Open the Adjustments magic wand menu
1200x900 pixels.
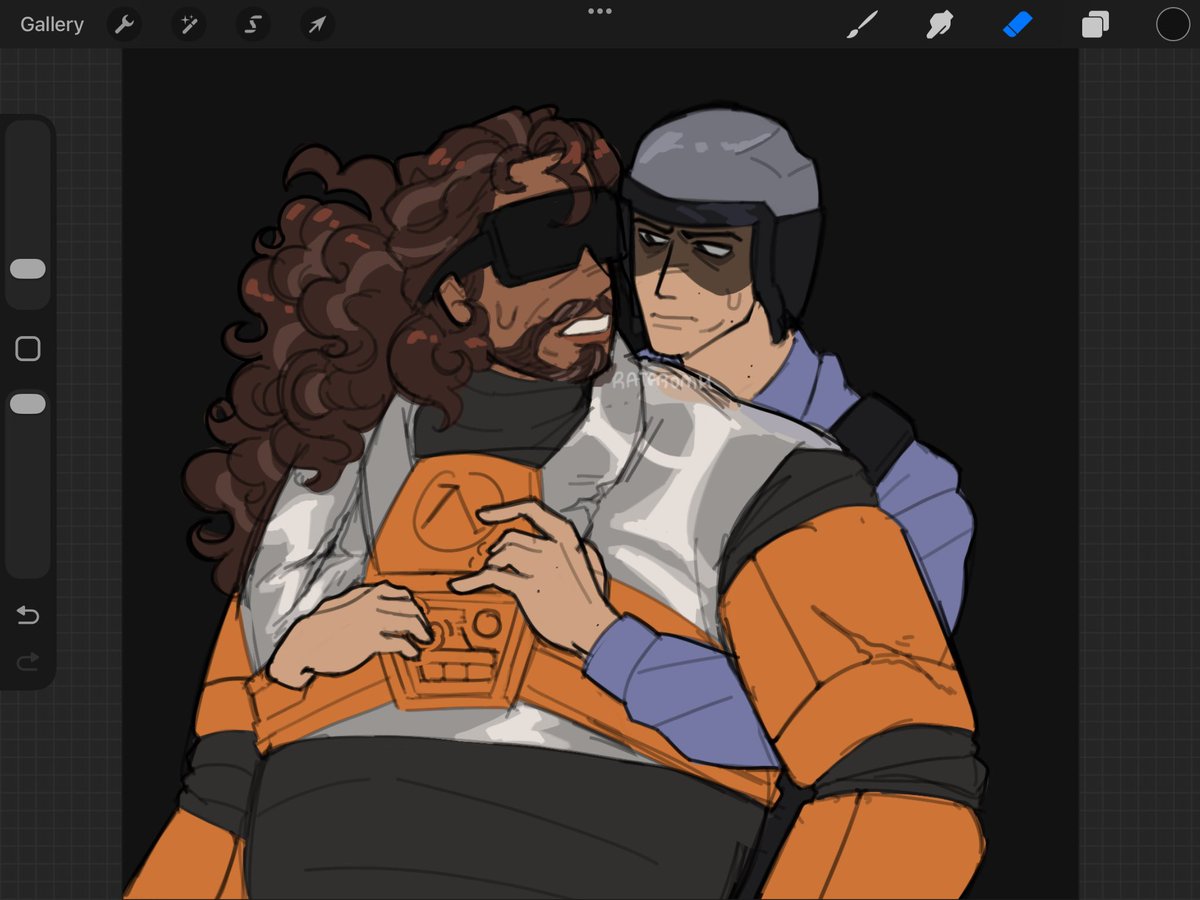(188, 25)
